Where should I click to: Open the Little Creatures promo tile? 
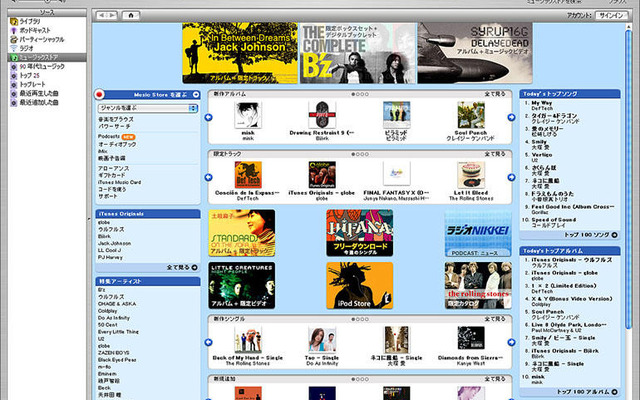click(x=242, y=285)
